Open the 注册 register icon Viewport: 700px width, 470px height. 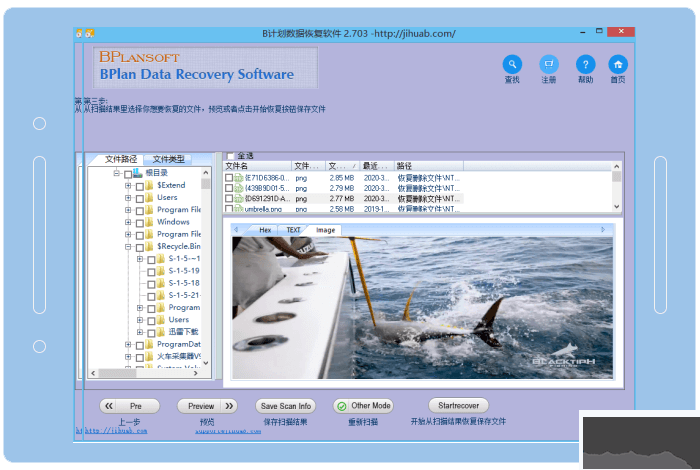pyautogui.click(x=548, y=64)
